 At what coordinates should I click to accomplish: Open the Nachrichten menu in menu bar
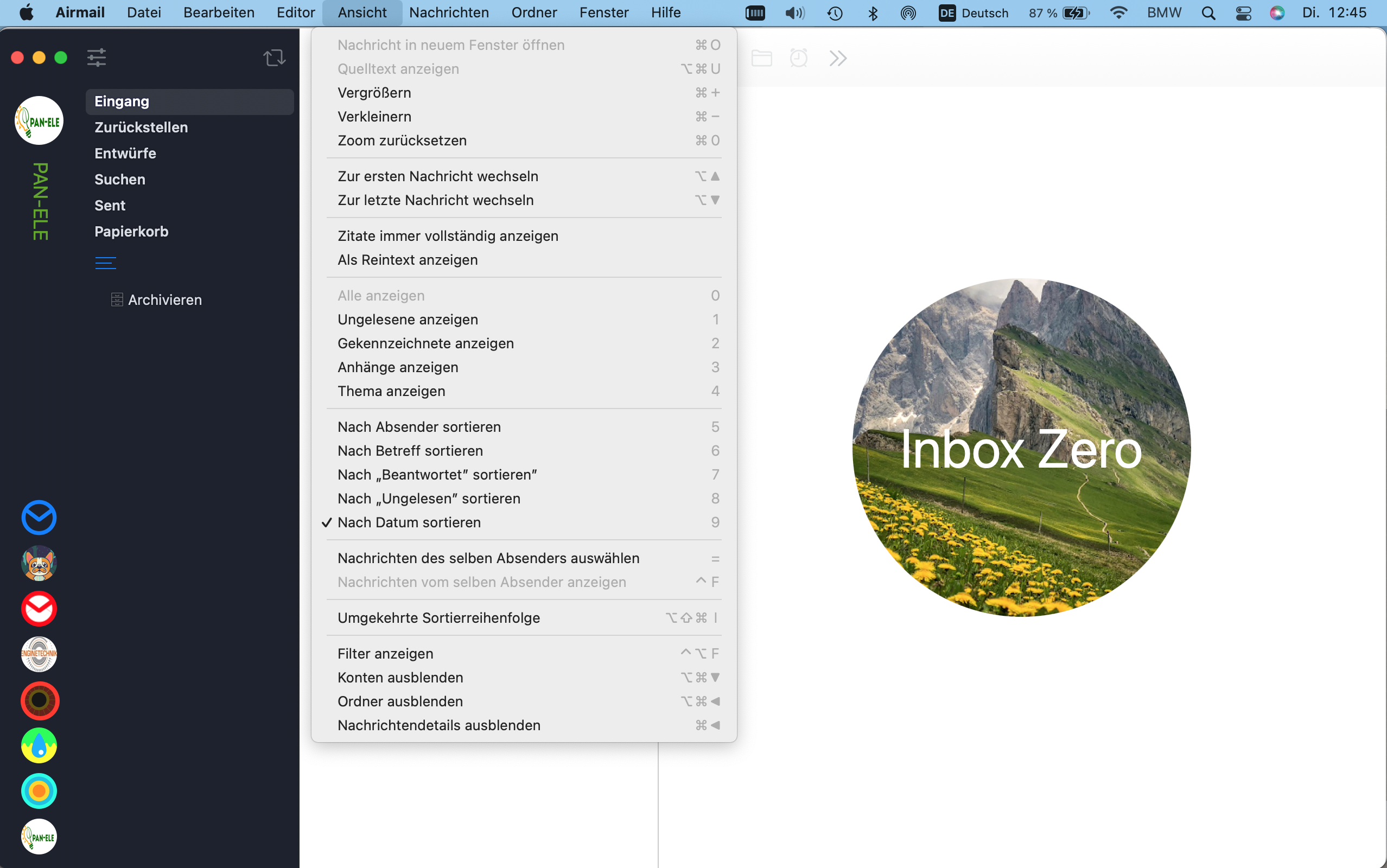click(x=449, y=12)
